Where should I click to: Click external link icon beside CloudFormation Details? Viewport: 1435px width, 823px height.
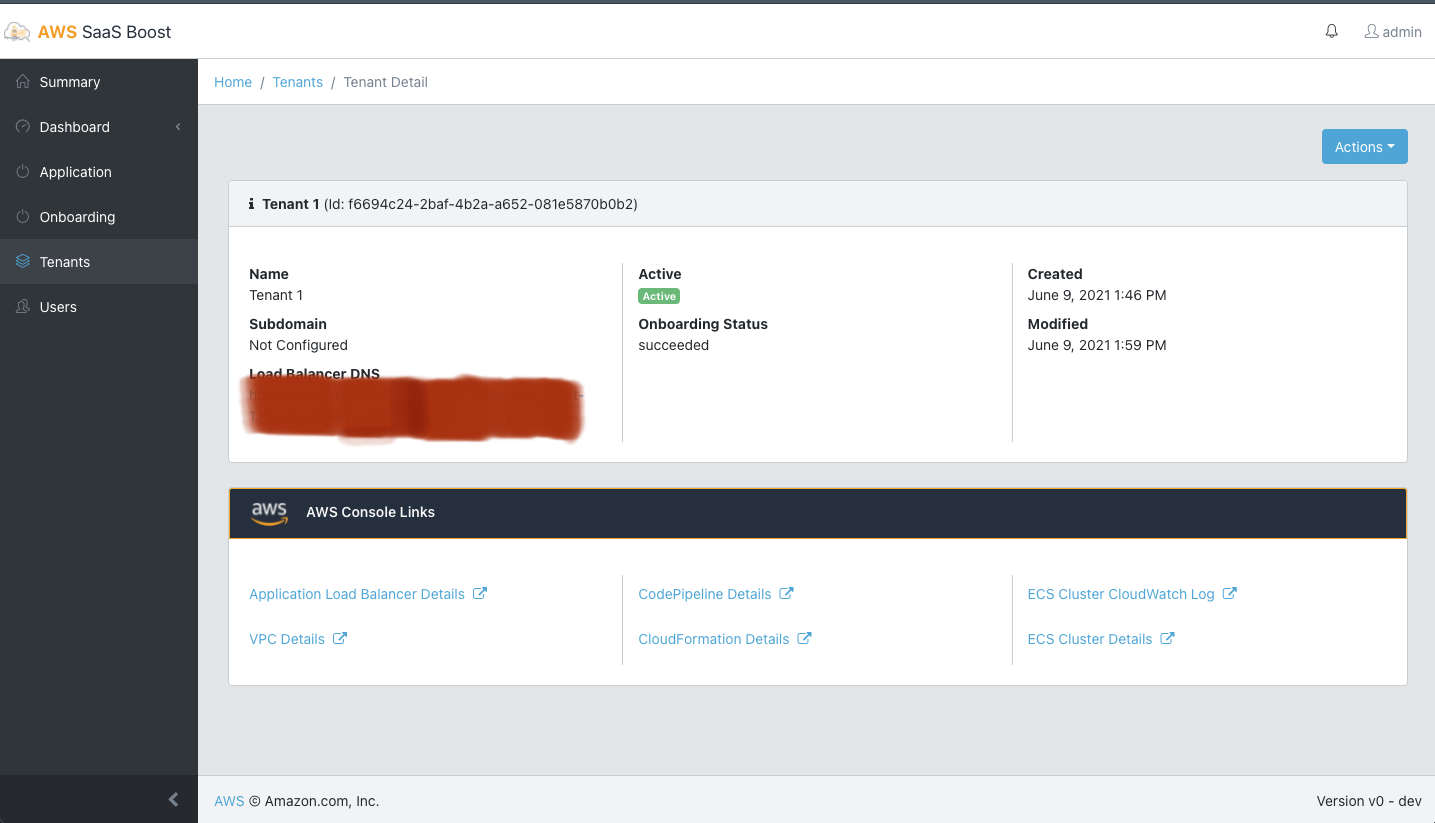(x=805, y=638)
